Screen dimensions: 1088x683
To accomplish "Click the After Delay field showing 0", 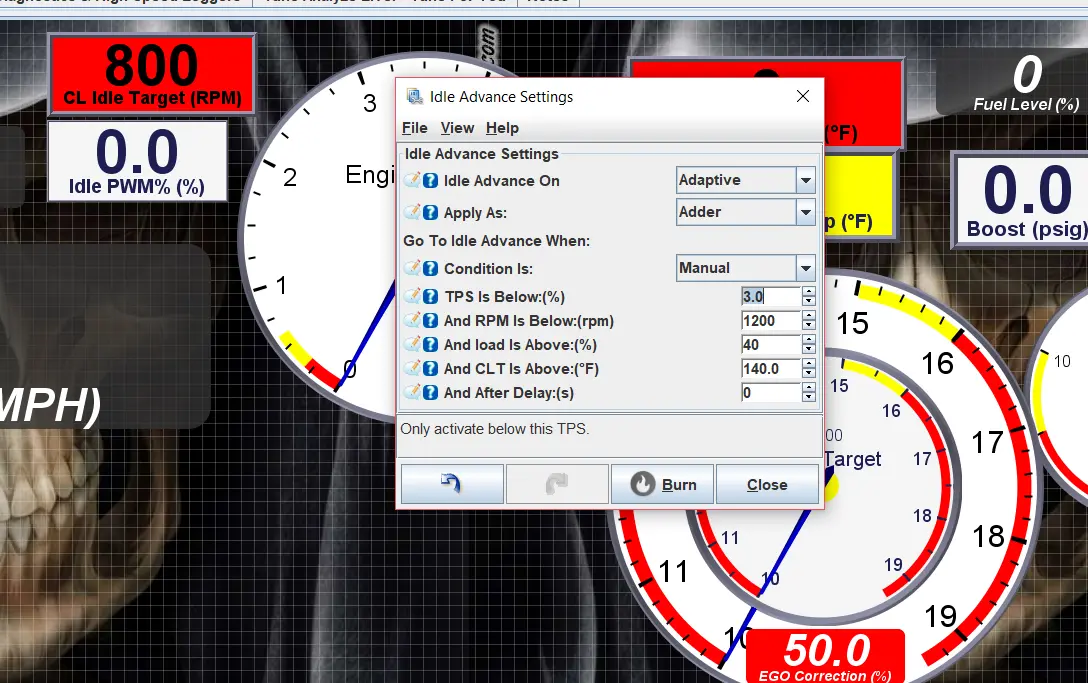I will pos(771,393).
